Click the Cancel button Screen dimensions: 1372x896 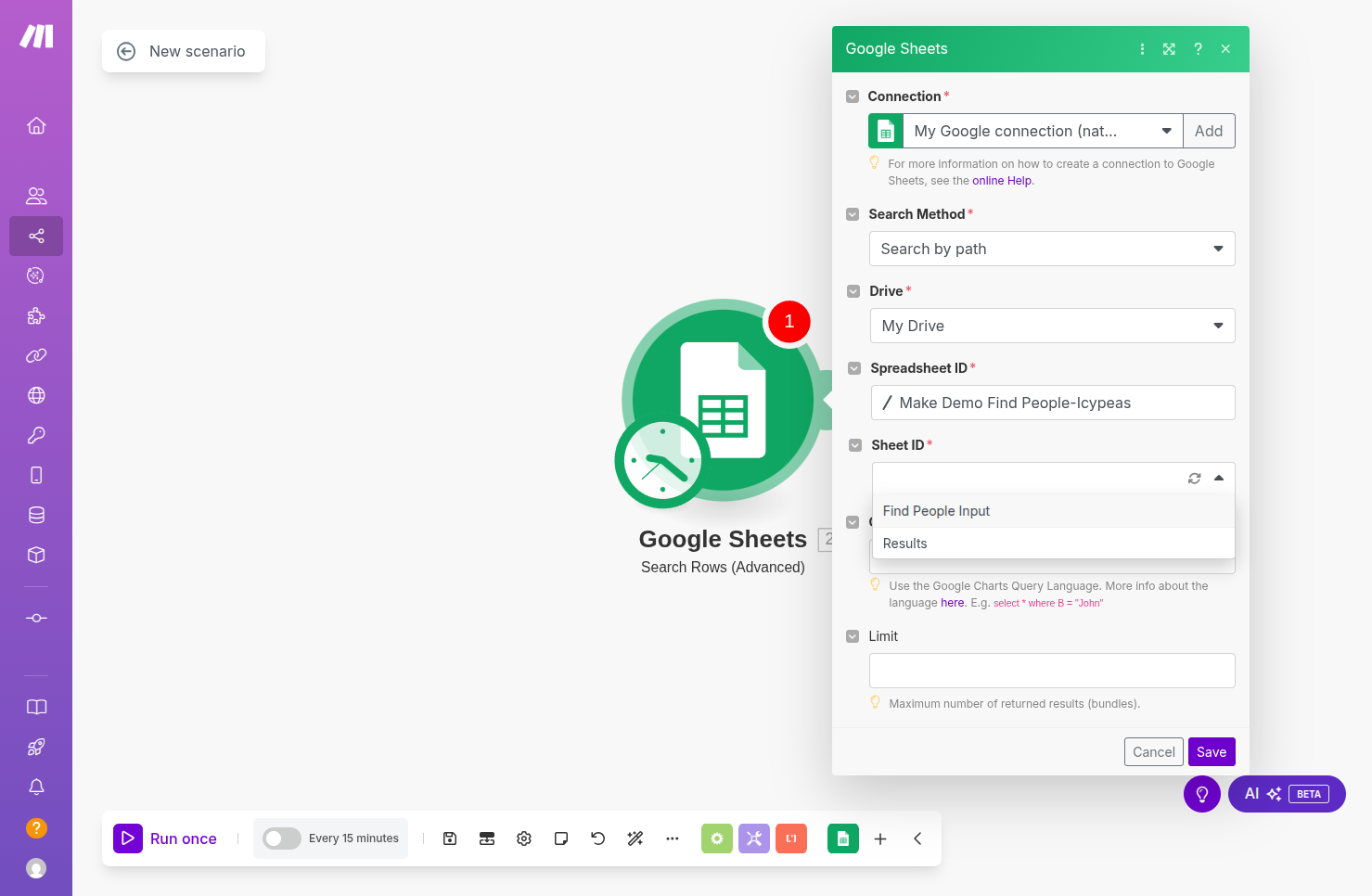[x=1154, y=752]
